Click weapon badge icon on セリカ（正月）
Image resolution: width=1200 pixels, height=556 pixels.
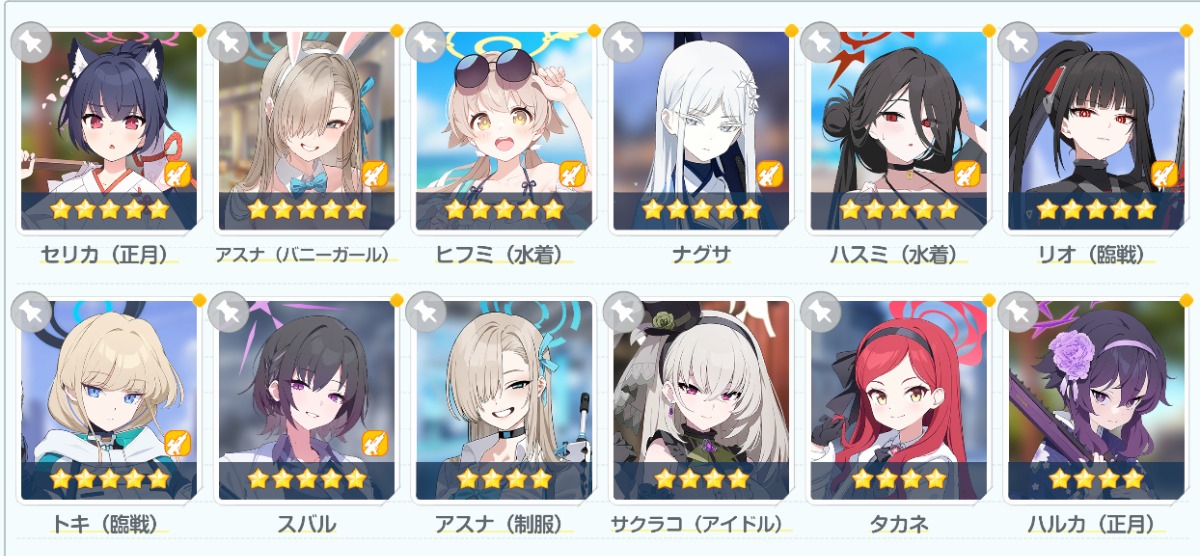[178, 174]
